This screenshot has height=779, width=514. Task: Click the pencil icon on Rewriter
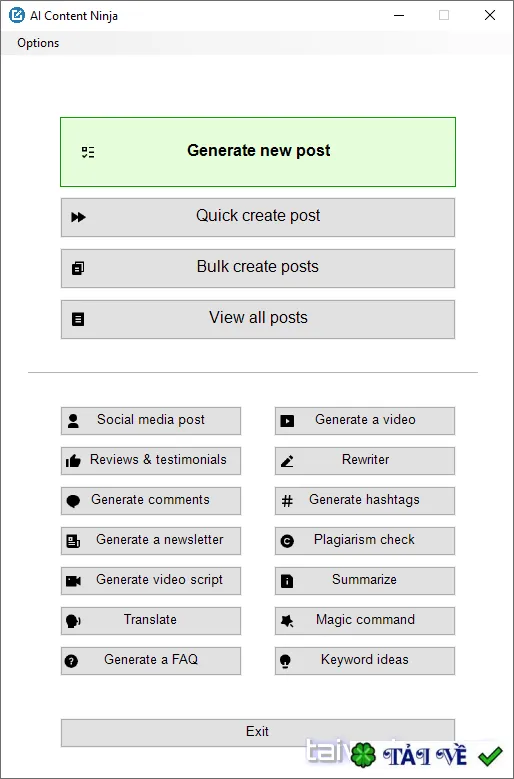tap(287, 461)
